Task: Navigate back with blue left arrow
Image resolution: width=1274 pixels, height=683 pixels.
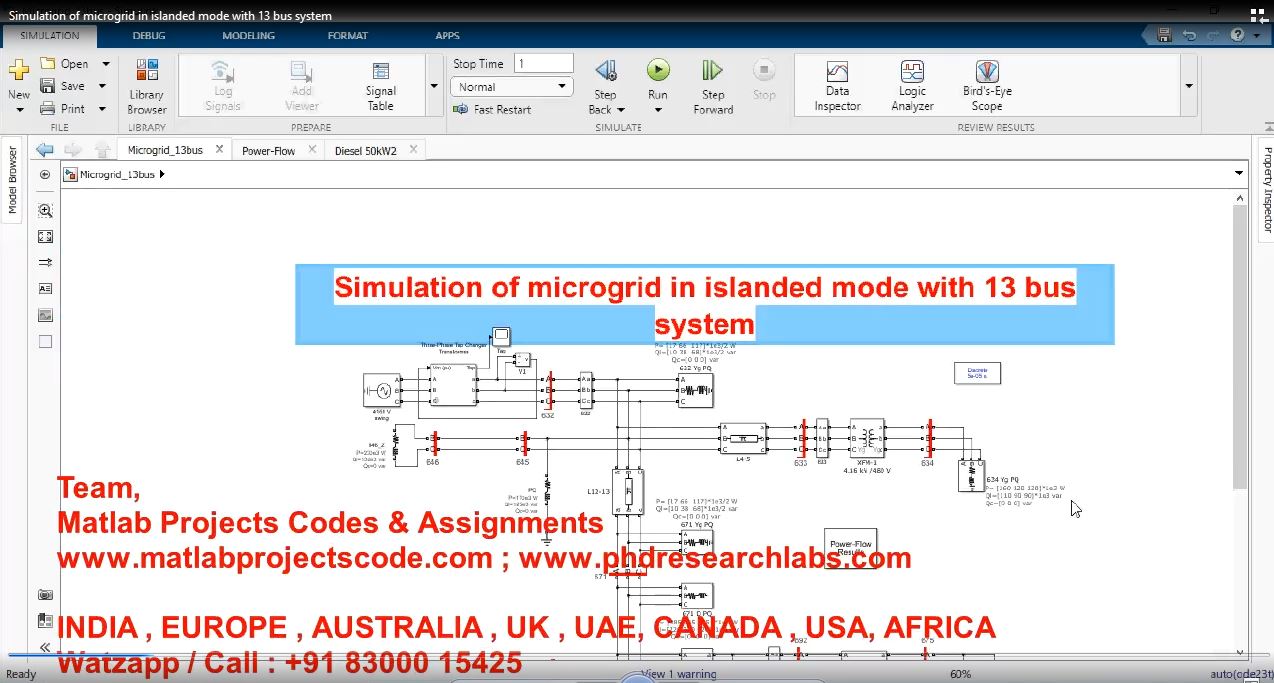Action: click(45, 150)
